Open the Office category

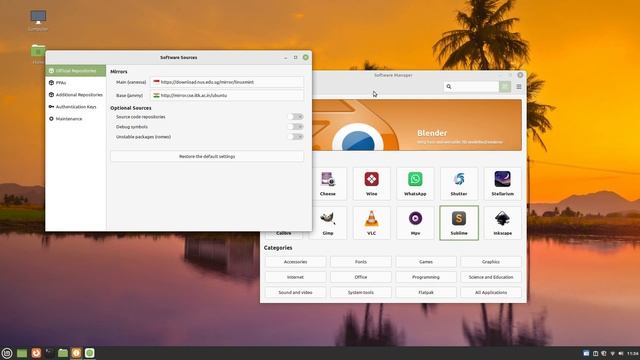pos(361,277)
